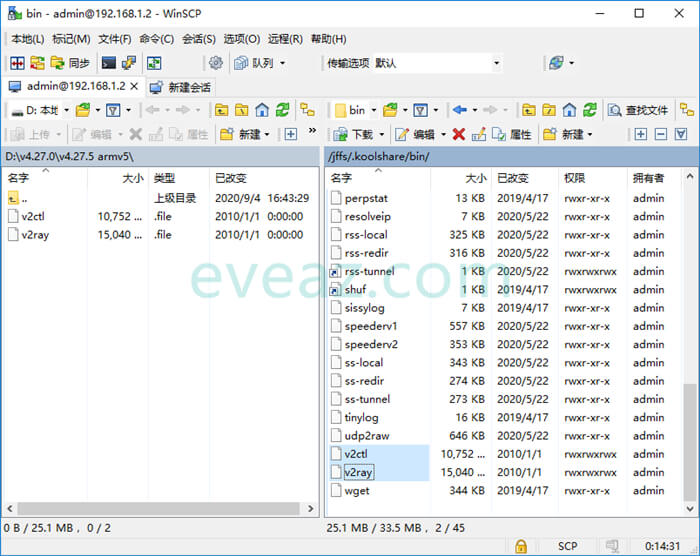The width and height of the screenshot is (700, 556).
Task: Expand the transfer settings 默认 dropdown
Action: [x=496, y=63]
